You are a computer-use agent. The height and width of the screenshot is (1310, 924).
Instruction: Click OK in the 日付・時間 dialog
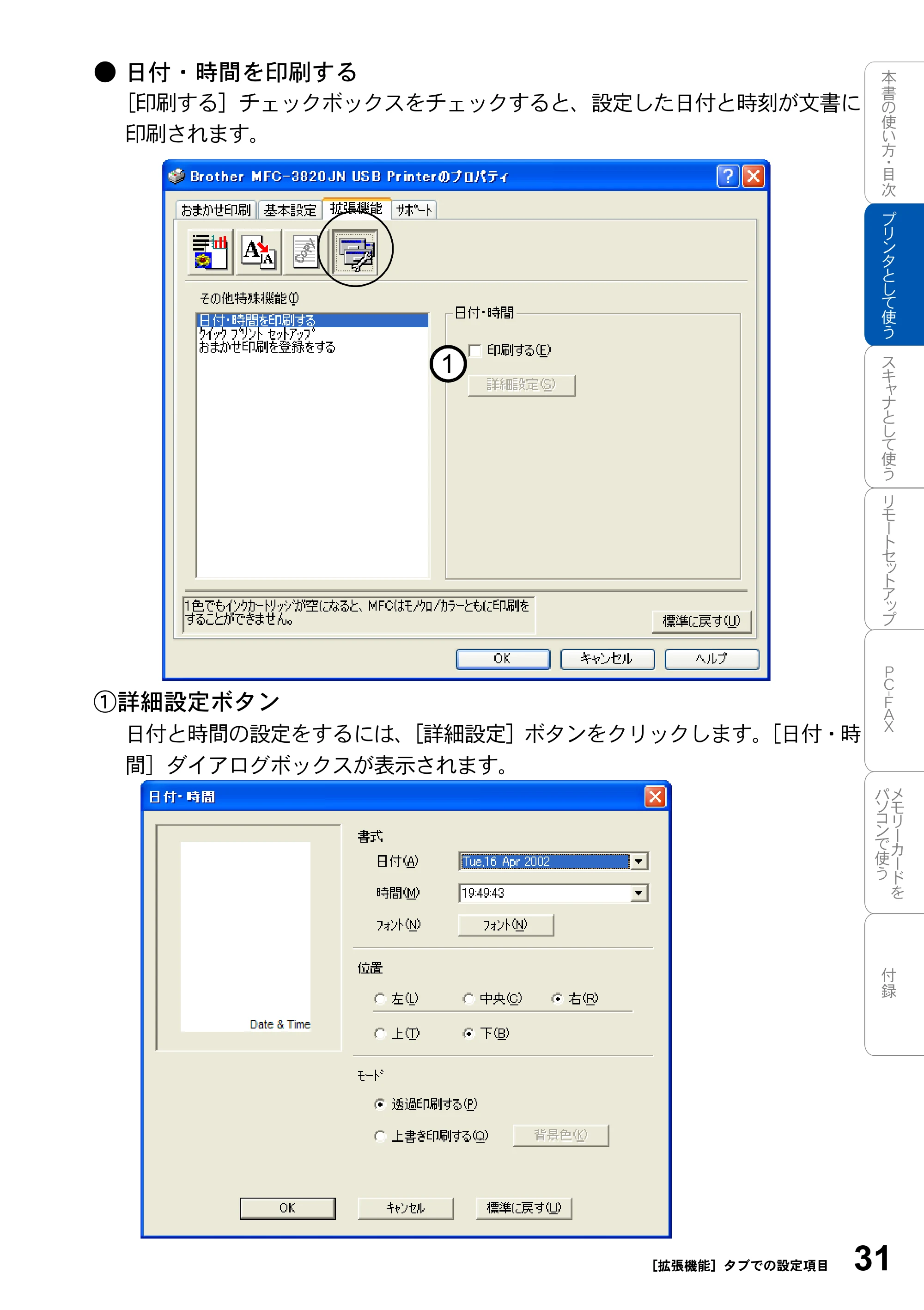point(287,1208)
